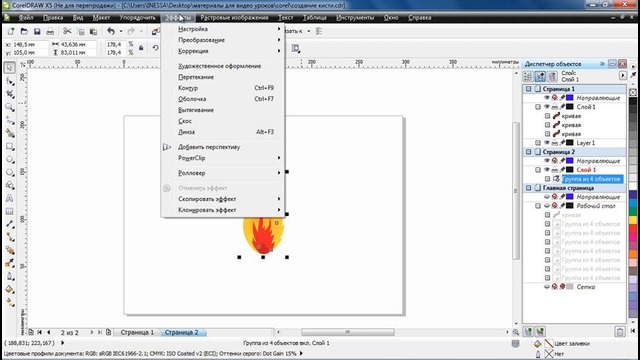Toggle eye icon of Рабочий стол layer
Screen dimensions: 640x360
(x=547, y=206)
